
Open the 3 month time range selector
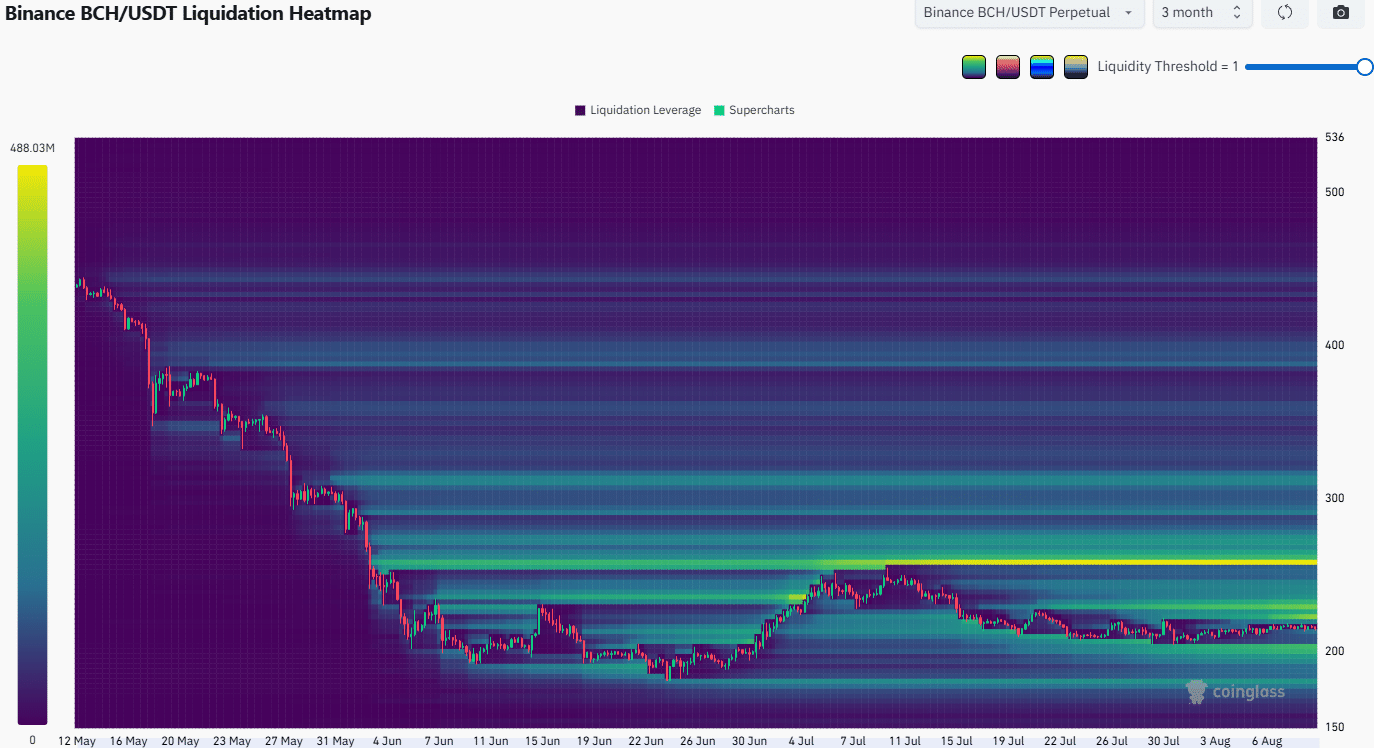tap(1201, 13)
